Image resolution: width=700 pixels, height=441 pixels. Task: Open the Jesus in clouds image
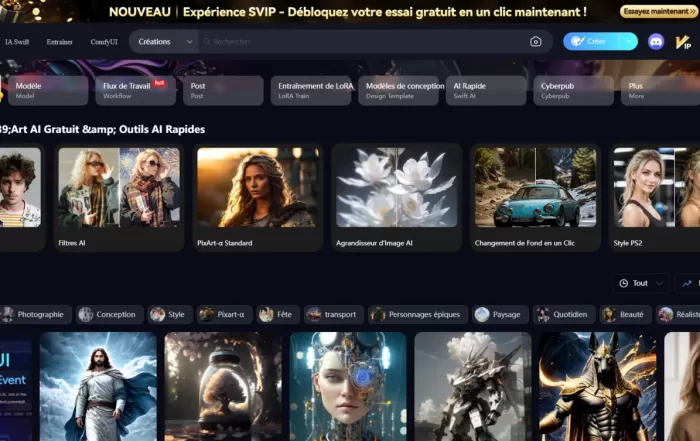(x=98, y=387)
